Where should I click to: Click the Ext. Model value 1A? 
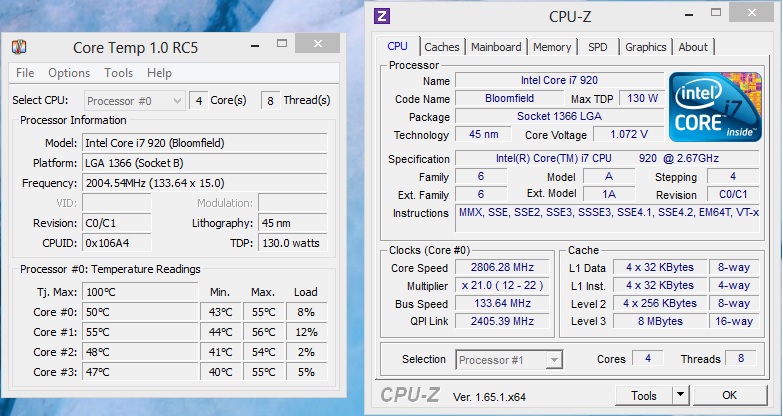pyautogui.click(x=609, y=194)
